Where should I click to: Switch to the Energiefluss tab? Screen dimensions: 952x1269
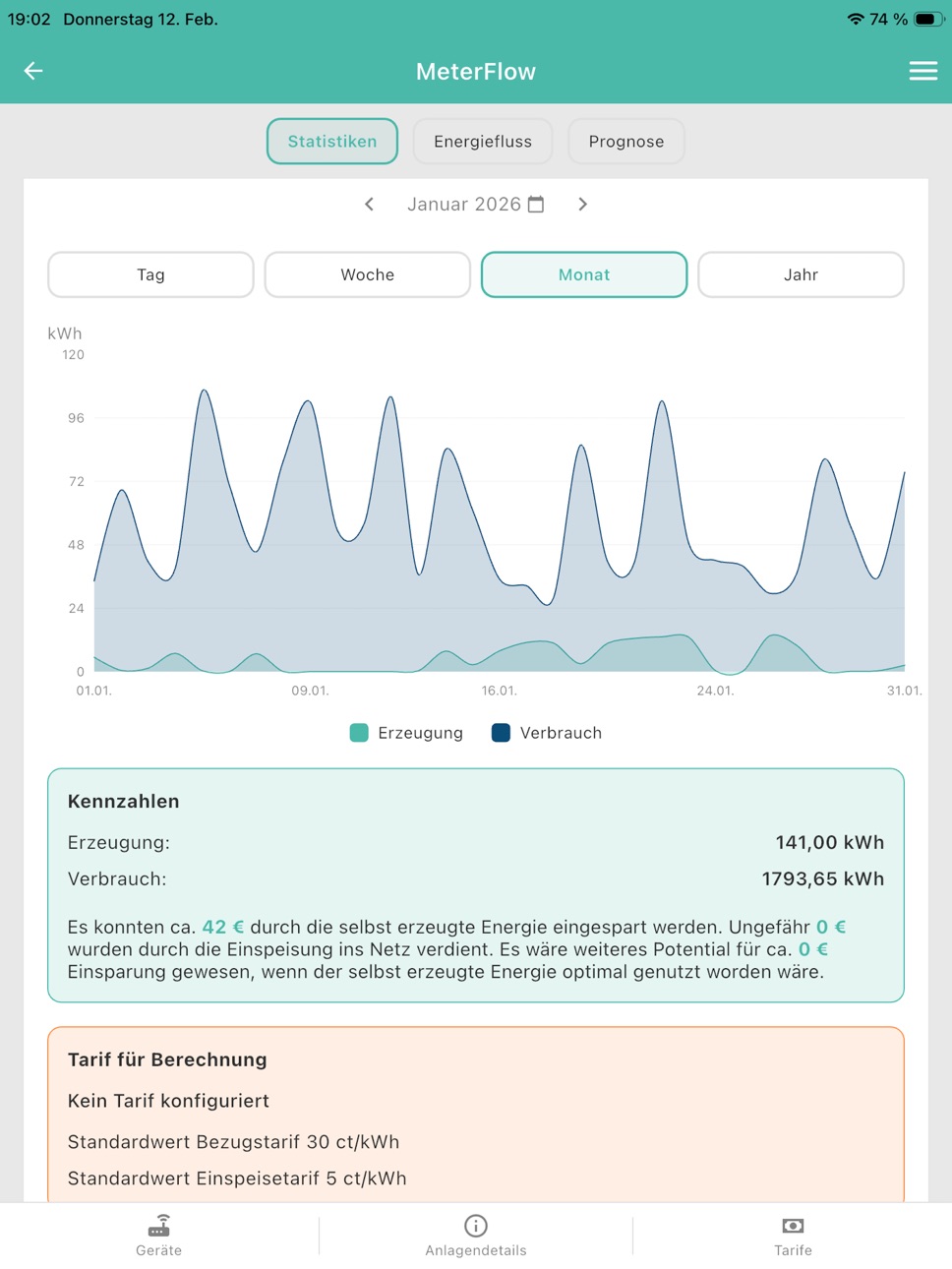tap(483, 142)
